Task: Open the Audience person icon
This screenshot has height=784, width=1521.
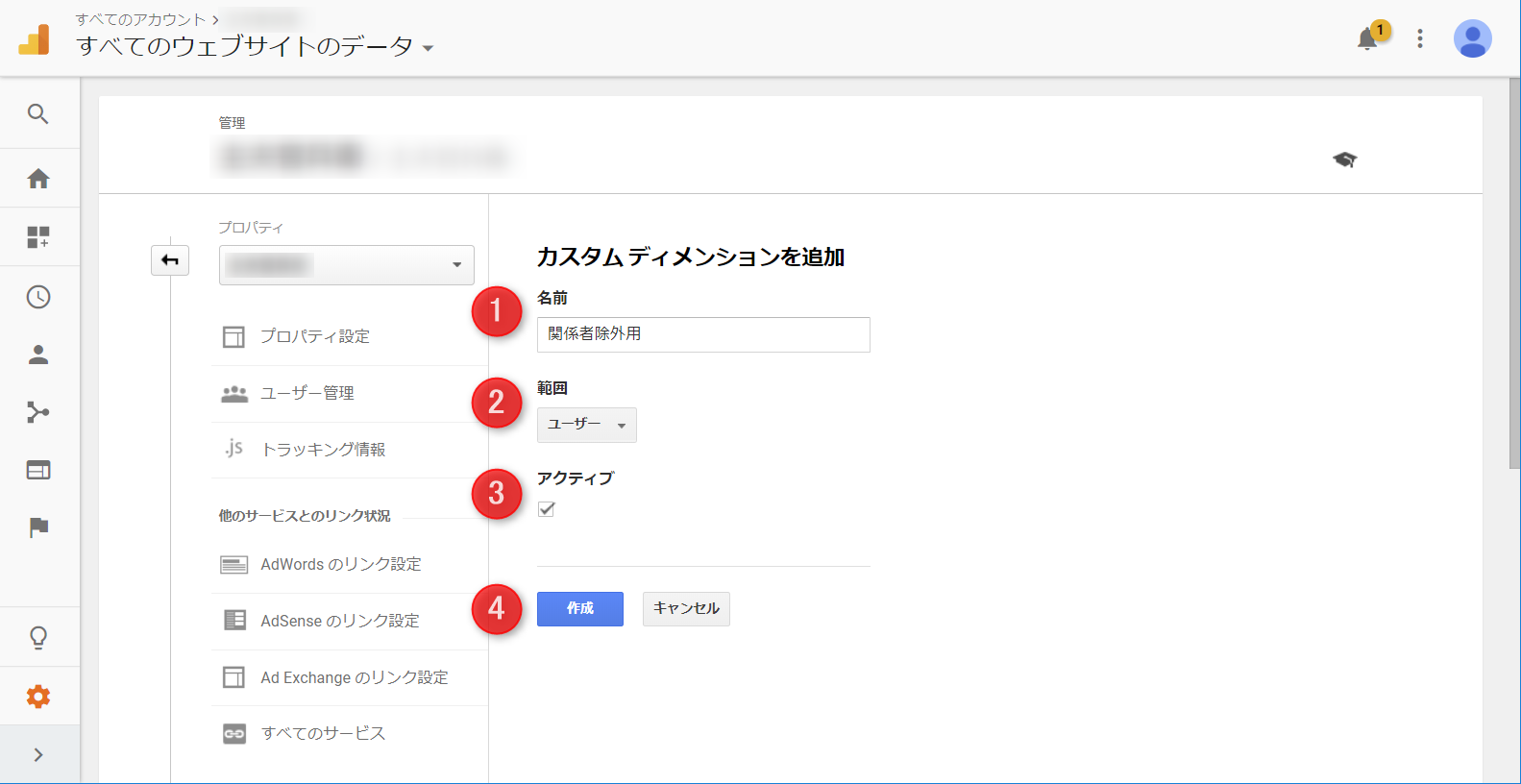Action: point(38,355)
